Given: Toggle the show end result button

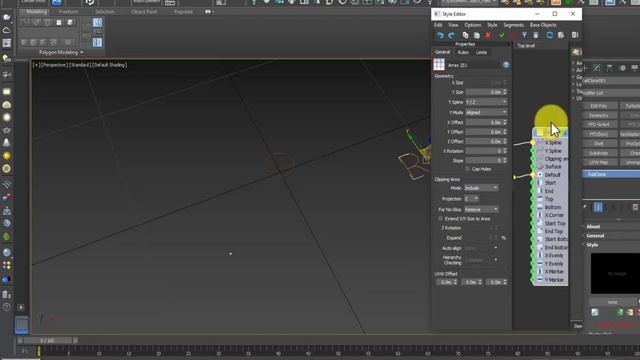Looking at the screenshot, I should [x=598, y=207].
